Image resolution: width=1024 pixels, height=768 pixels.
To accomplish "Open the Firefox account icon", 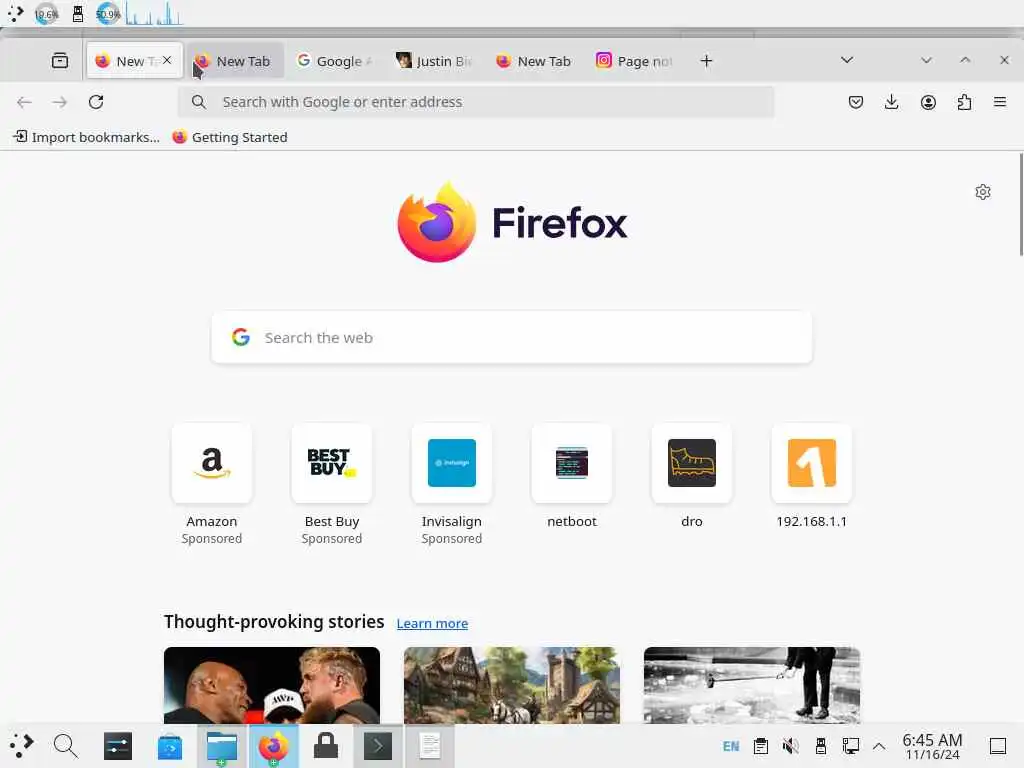I will tap(928, 102).
